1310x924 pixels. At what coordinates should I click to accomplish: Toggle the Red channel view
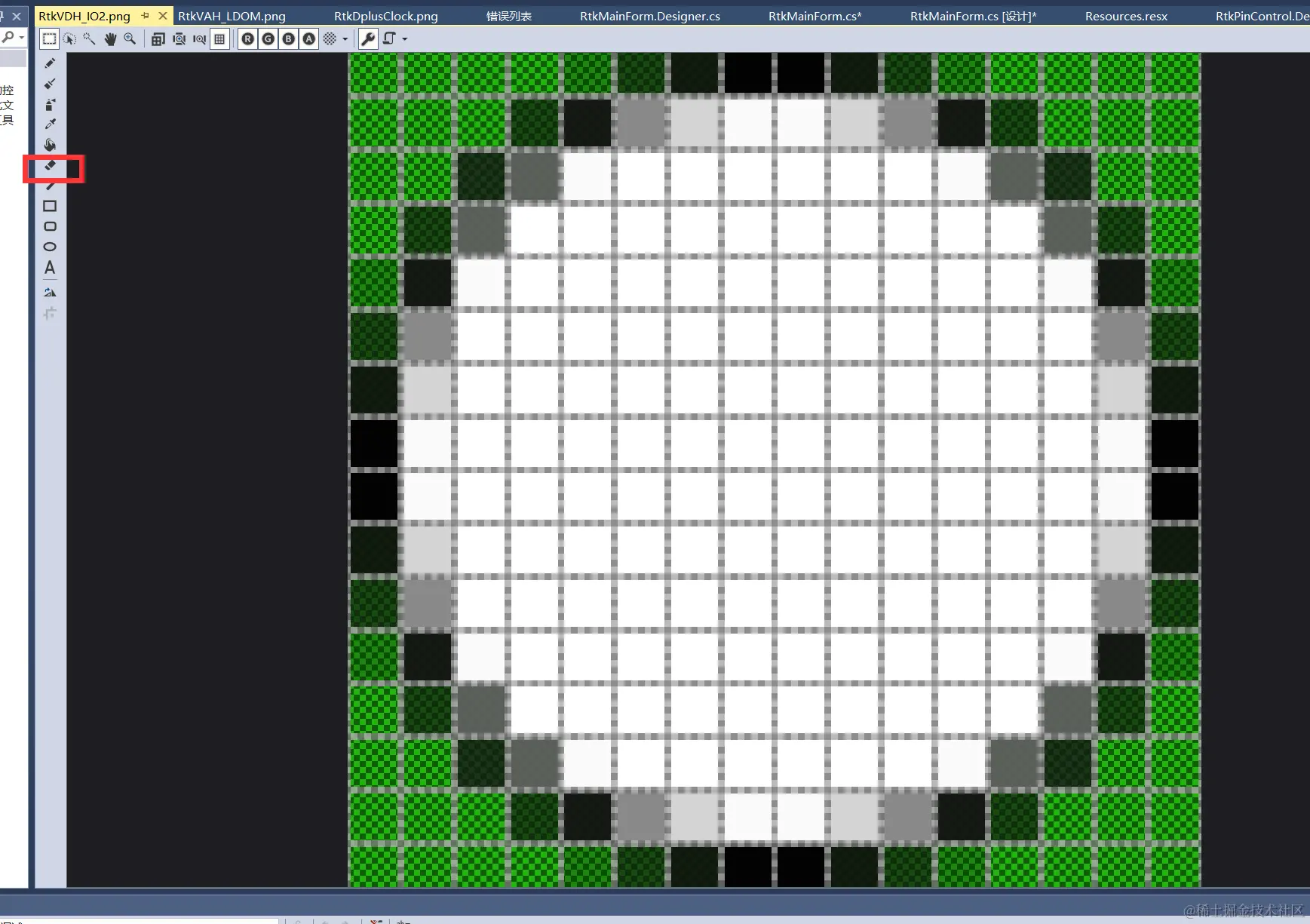point(248,39)
